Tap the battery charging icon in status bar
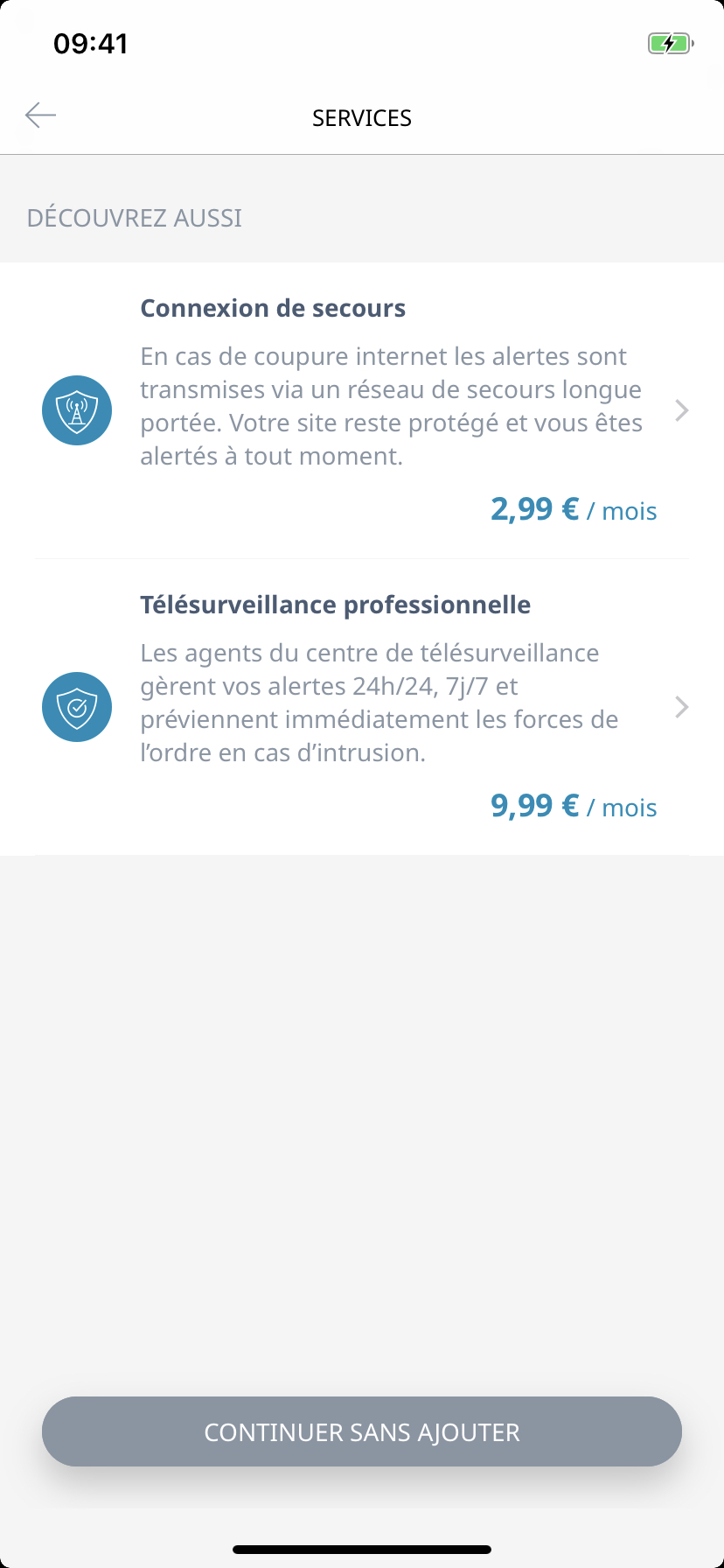The height and width of the screenshot is (1568, 724). [671, 43]
